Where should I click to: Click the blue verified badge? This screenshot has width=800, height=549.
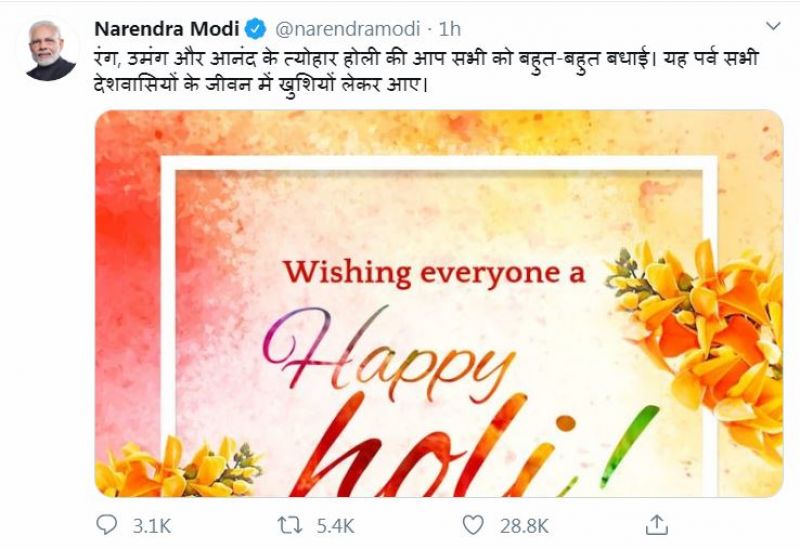click(x=255, y=27)
